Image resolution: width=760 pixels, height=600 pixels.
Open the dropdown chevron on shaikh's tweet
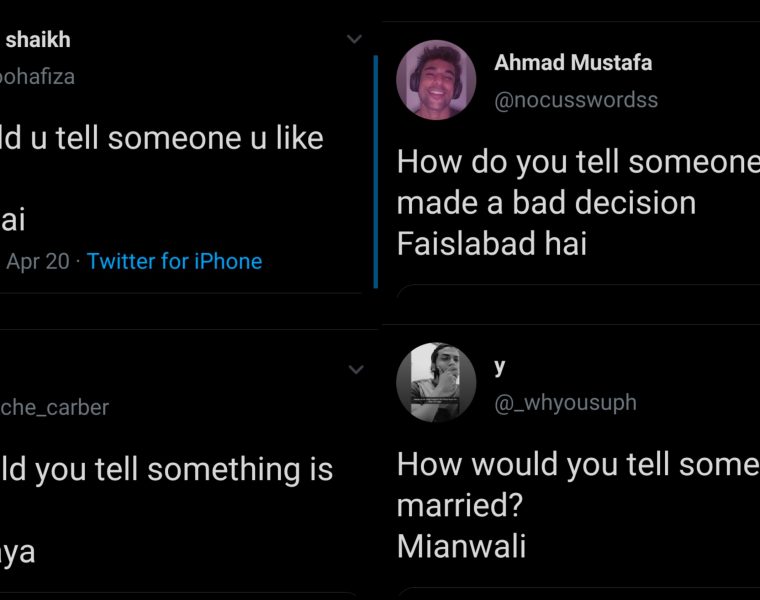tap(354, 40)
